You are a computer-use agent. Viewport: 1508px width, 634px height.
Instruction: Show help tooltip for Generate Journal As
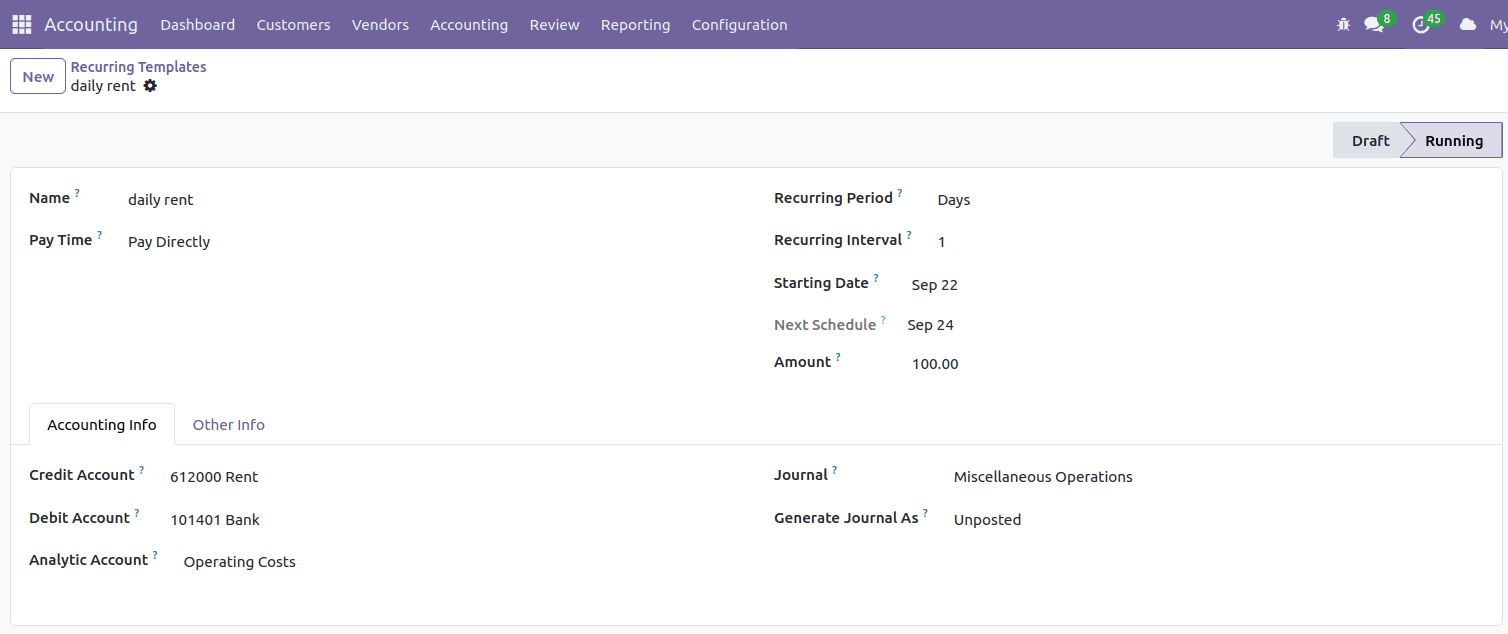pyautogui.click(x=925, y=513)
